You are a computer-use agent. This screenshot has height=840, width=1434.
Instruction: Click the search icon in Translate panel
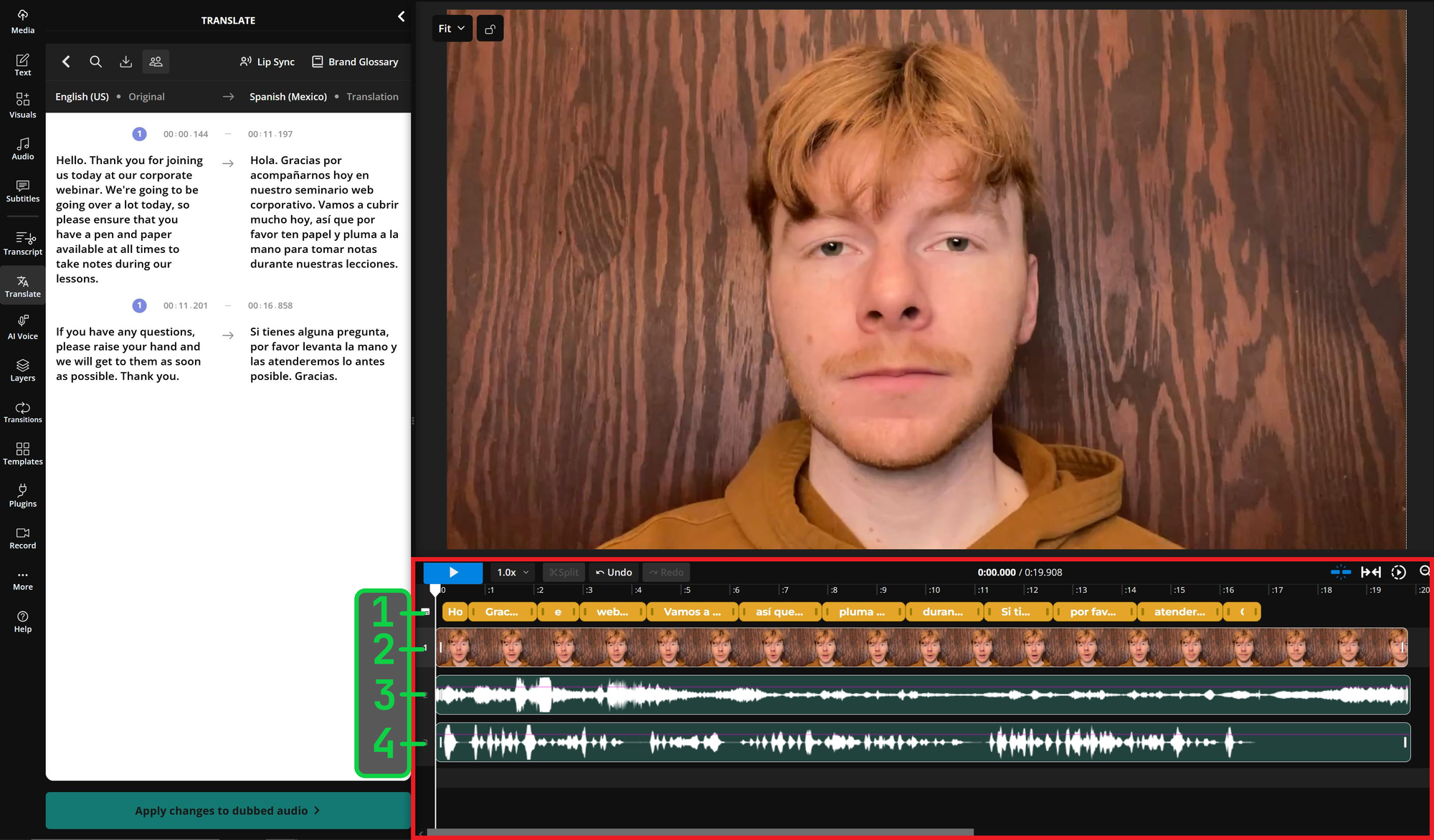(x=95, y=62)
